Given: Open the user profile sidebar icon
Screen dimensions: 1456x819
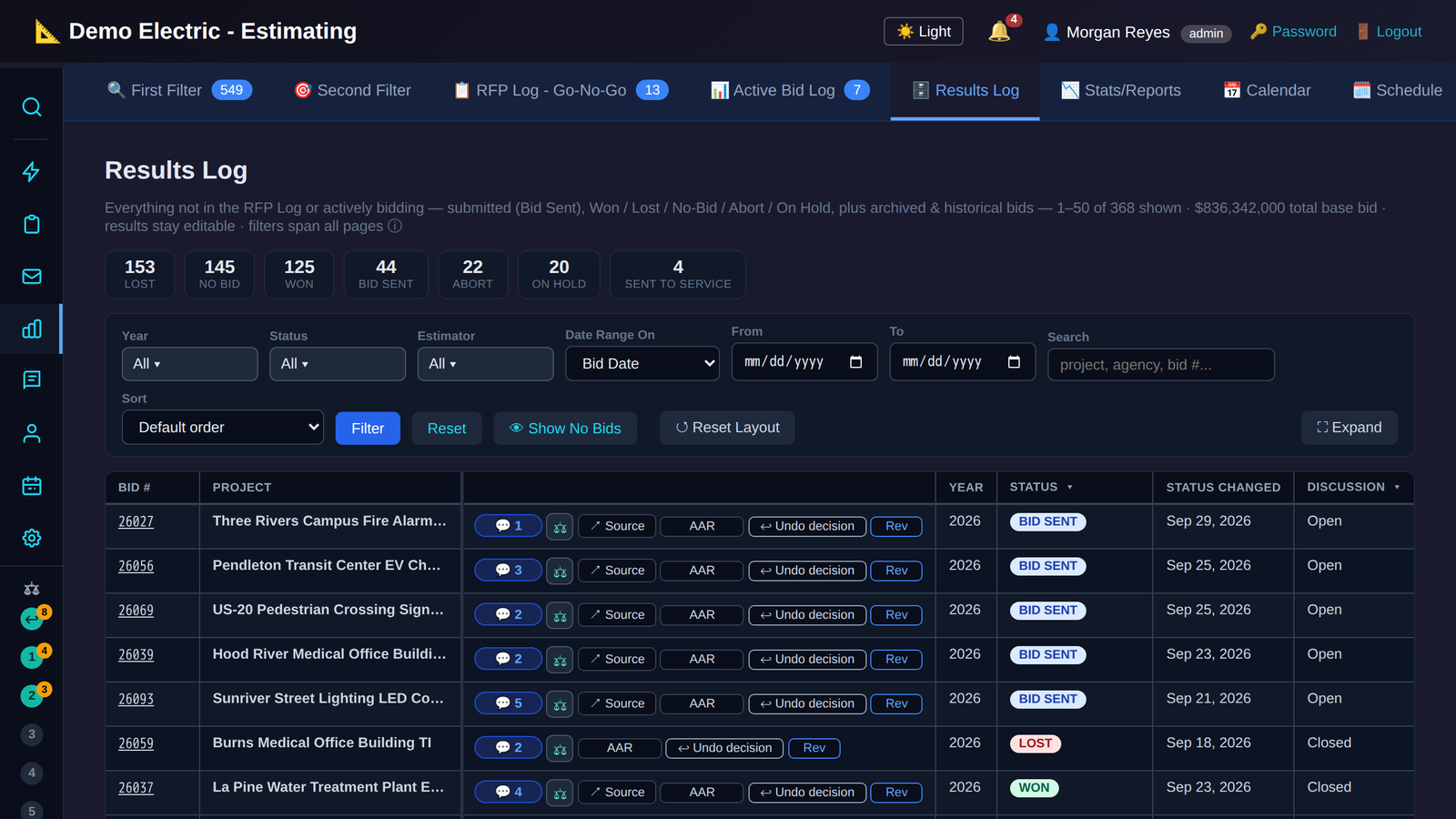Looking at the screenshot, I should (x=31, y=433).
